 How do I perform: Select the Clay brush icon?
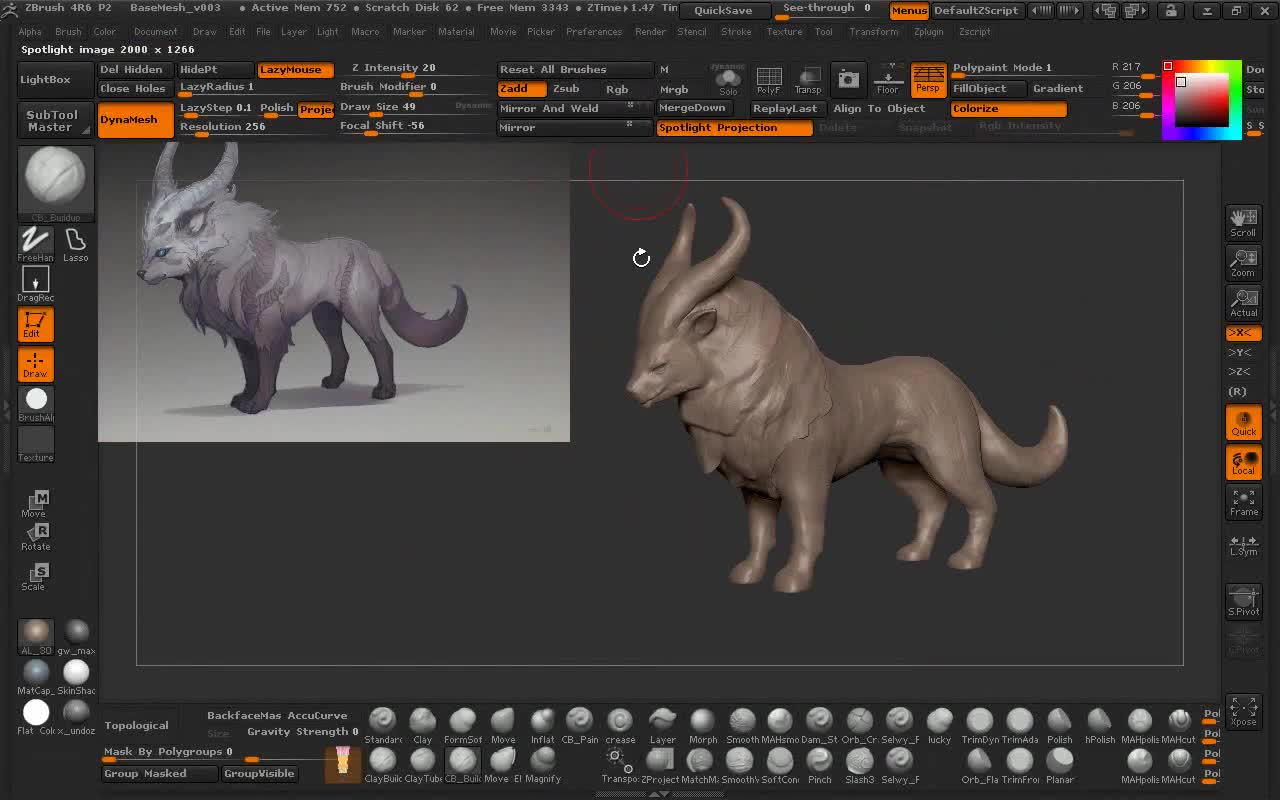coord(423,725)
